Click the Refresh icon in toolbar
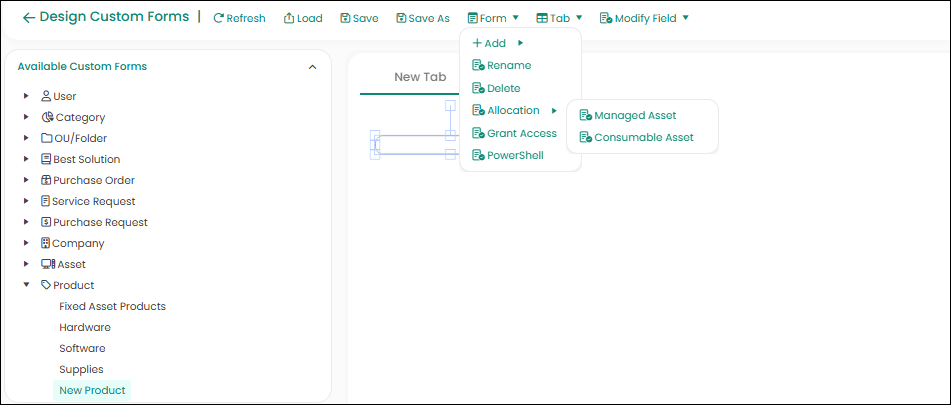 (219, 18)
